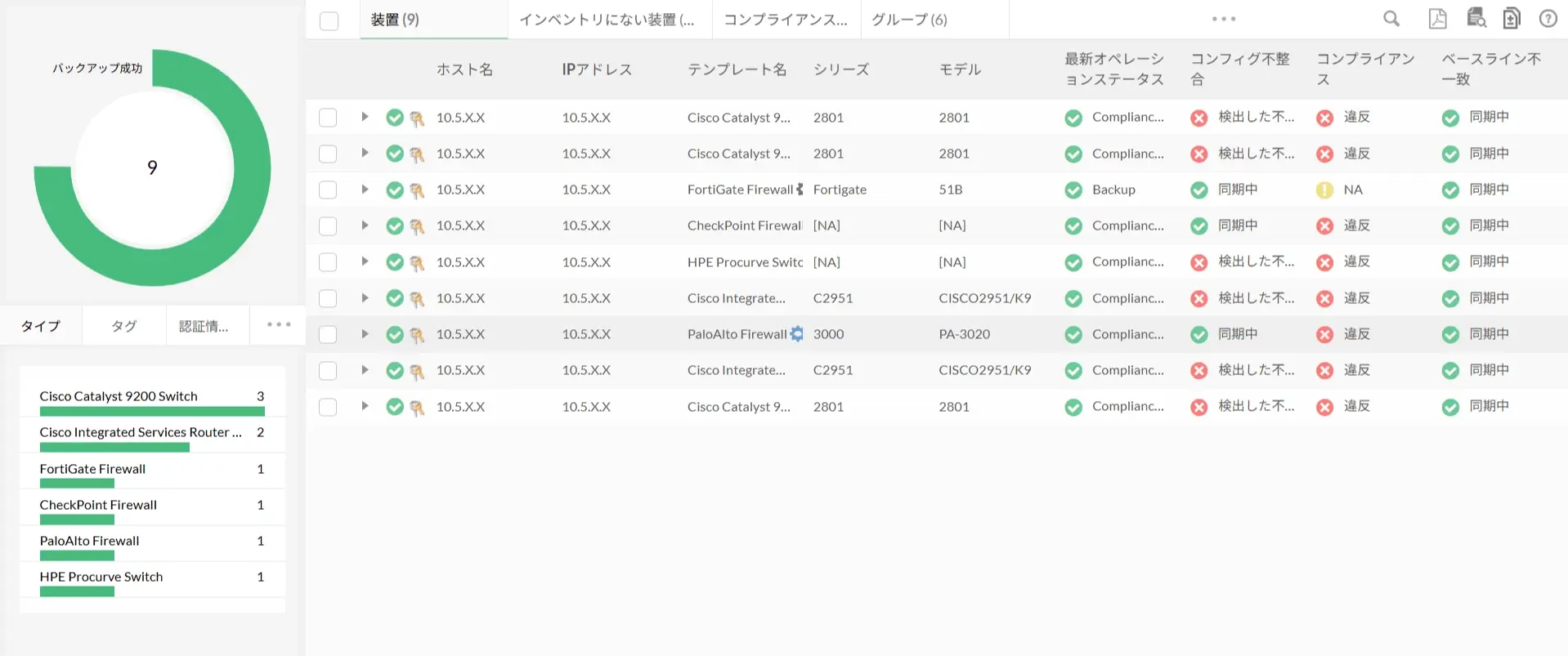Click the 最新オペレーションステータス column header
Viewport: 1568px width, 656px height.
coord(1114,69)
